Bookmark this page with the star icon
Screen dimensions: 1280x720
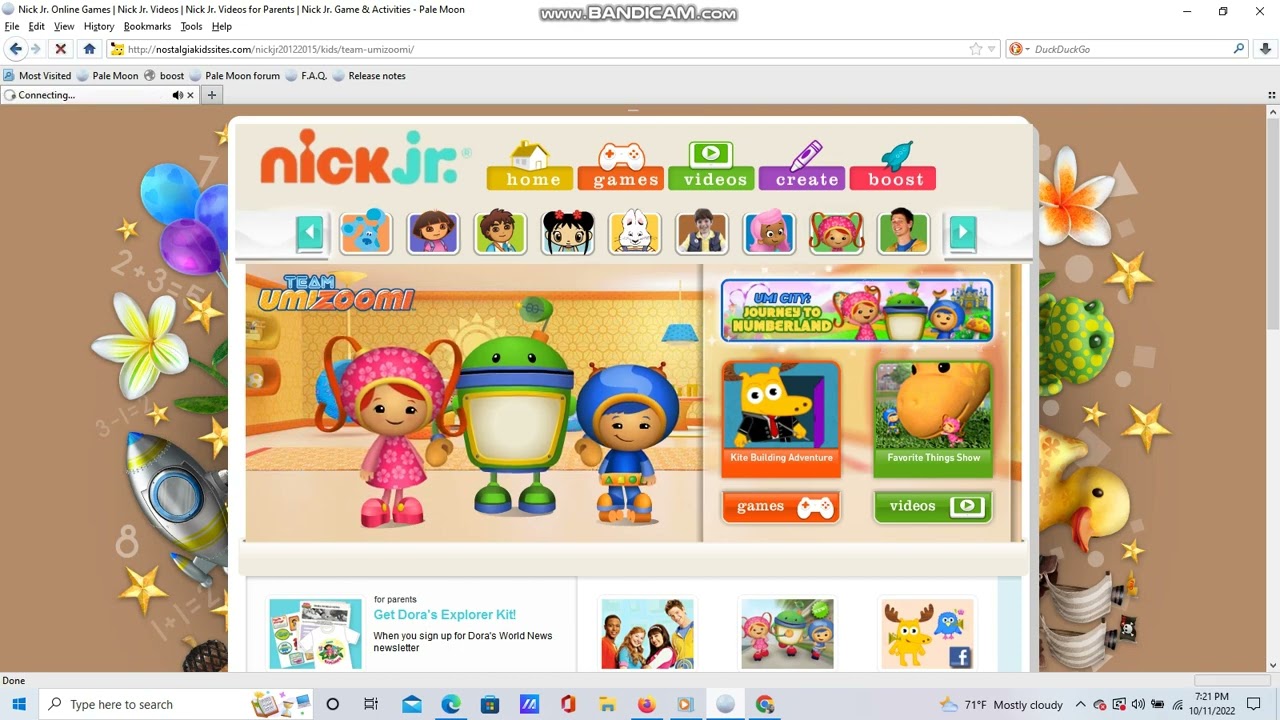[975, 49]
